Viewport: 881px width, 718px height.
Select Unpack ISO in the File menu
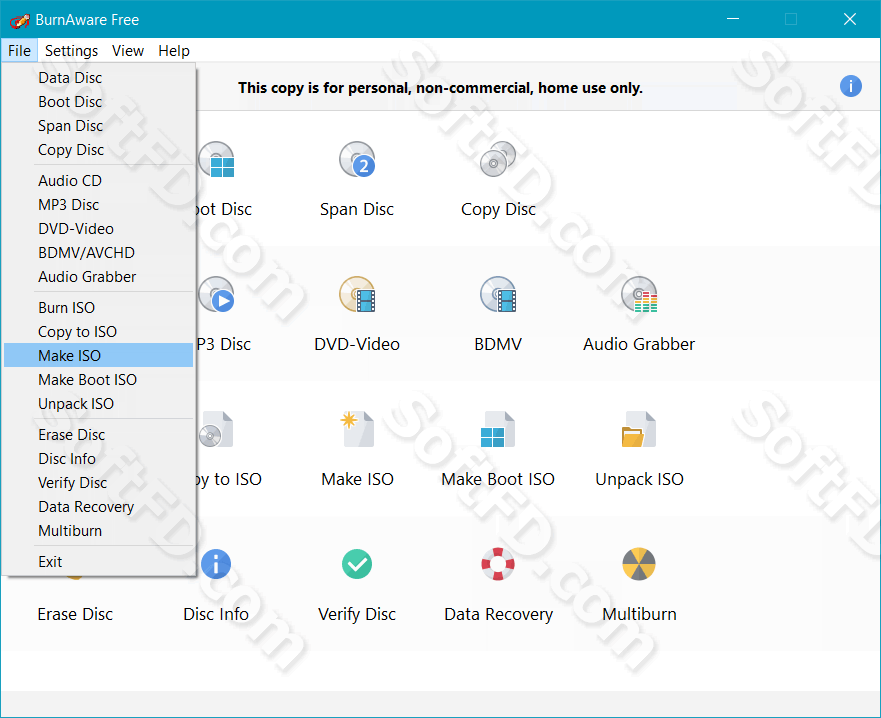98,404
